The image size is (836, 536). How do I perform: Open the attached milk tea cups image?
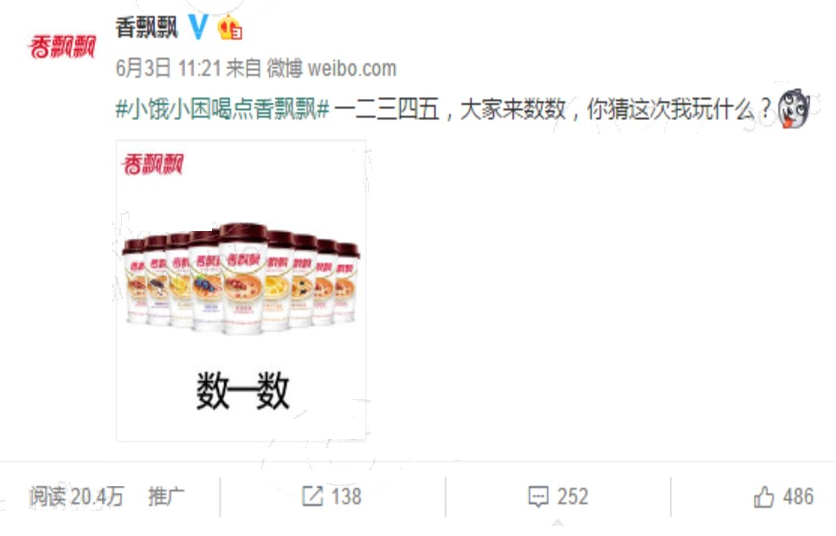coord(241,291)
